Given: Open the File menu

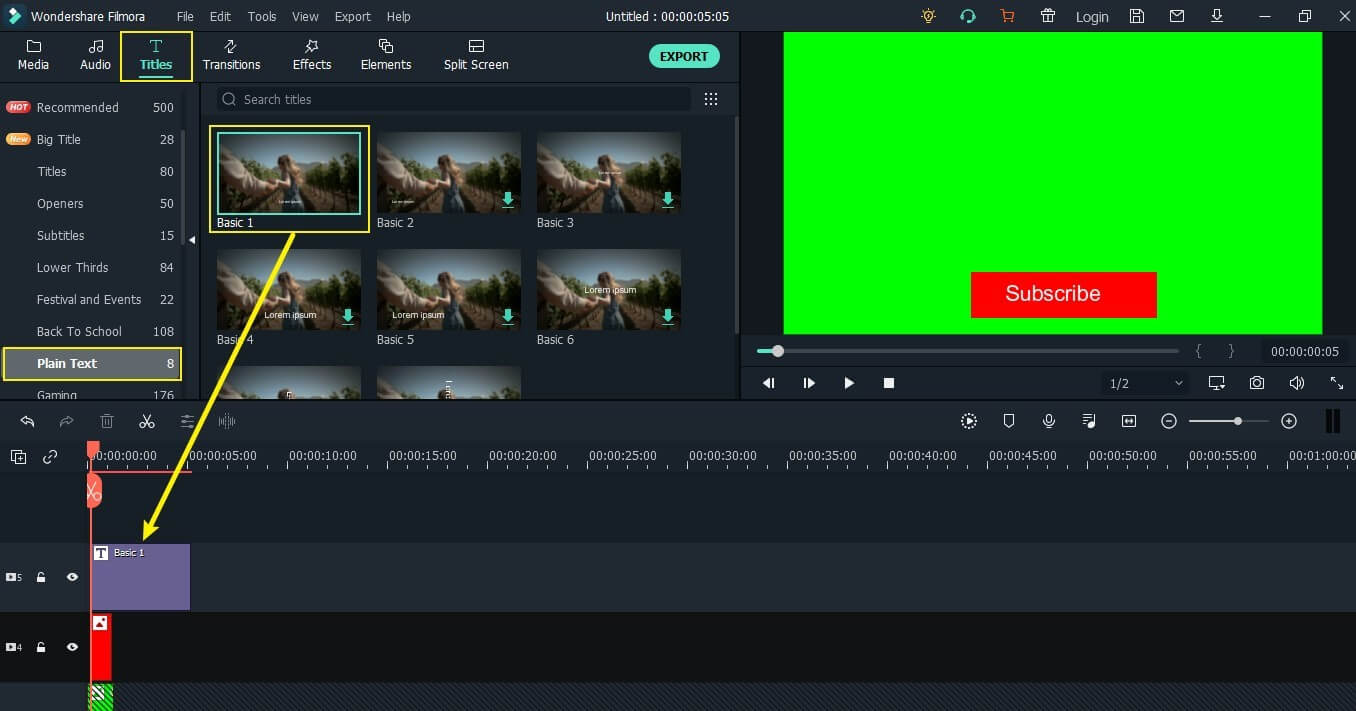Looking at the screenshot, I should (x=185, y=16).
